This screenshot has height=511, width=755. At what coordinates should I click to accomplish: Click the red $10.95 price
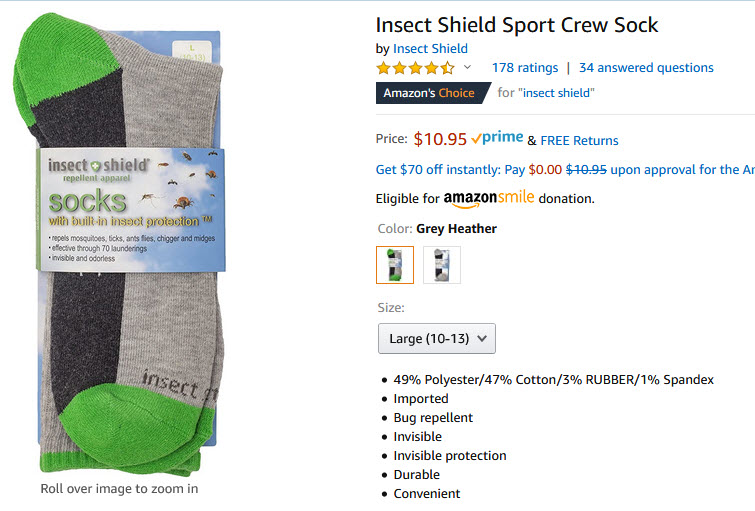point(440,139)
